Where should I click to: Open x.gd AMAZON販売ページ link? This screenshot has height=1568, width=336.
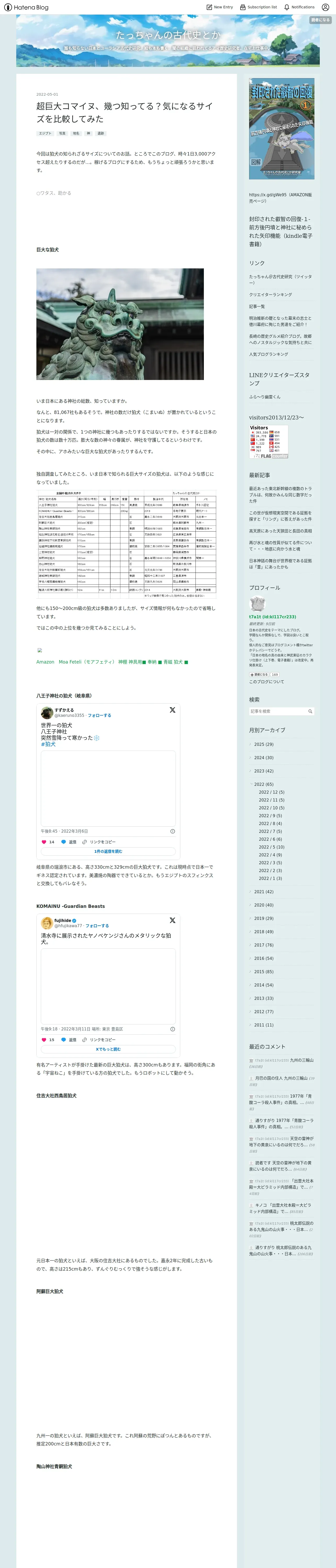point(281,198)
